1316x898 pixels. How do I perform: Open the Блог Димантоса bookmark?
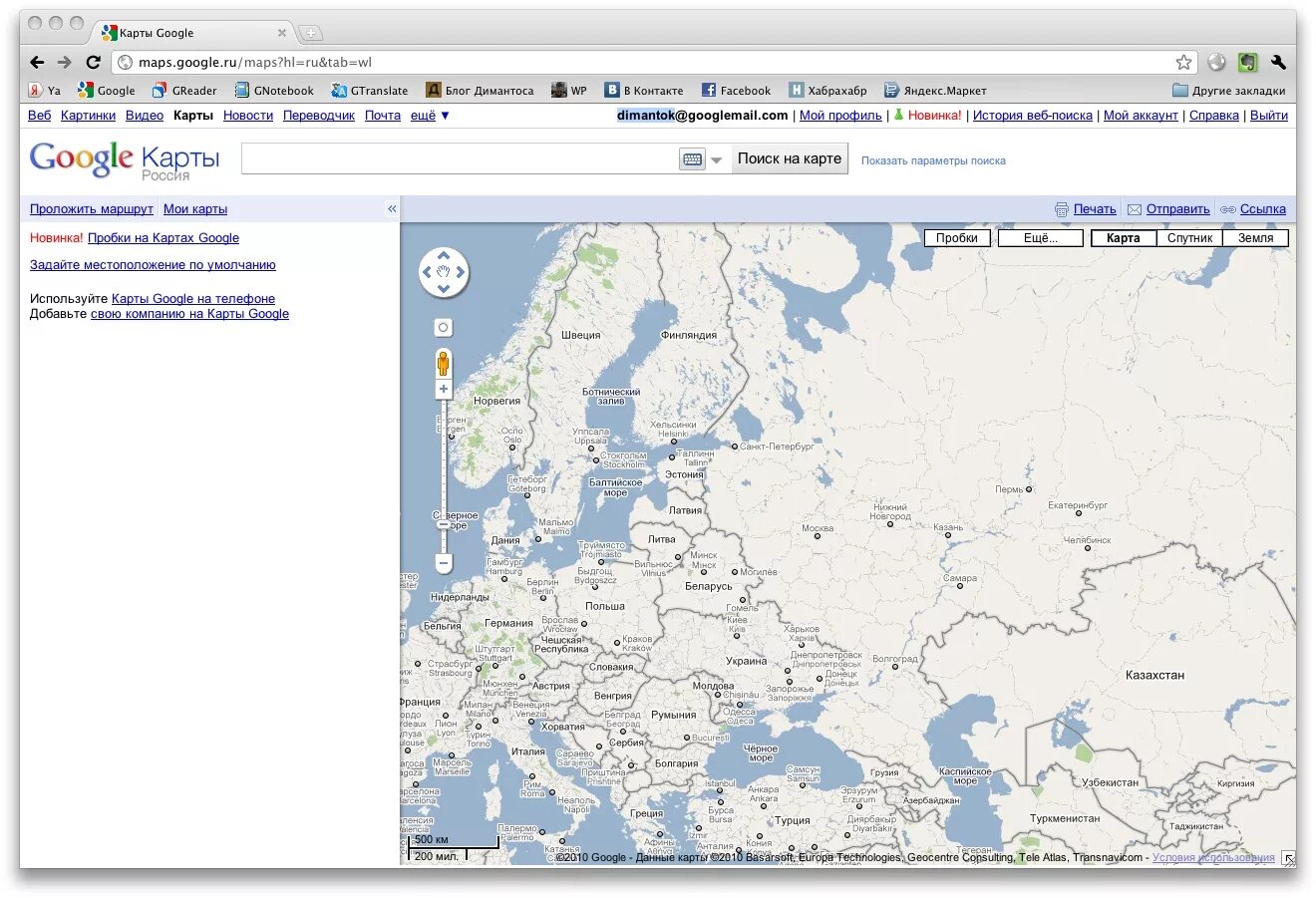tap(481, 90)
